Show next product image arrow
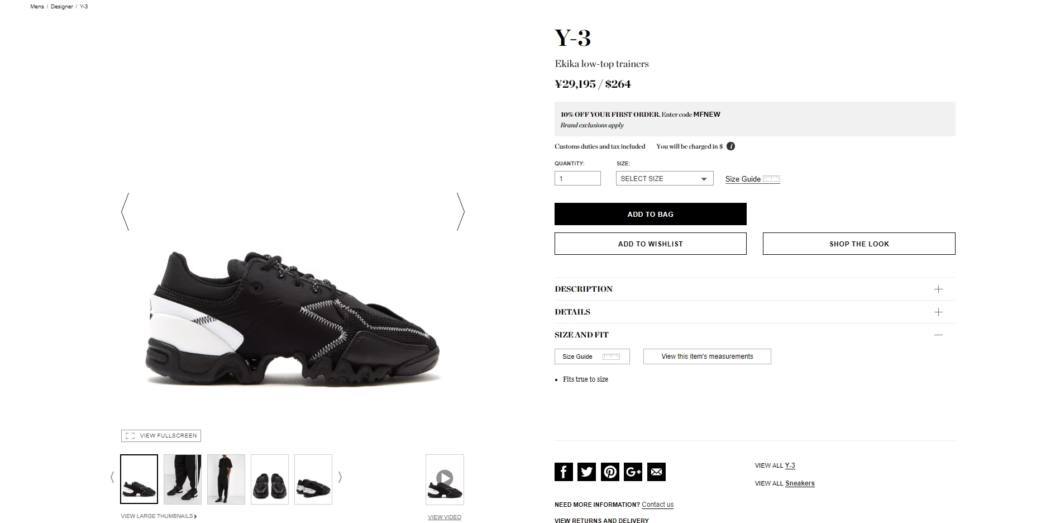 tap(460, 211)
